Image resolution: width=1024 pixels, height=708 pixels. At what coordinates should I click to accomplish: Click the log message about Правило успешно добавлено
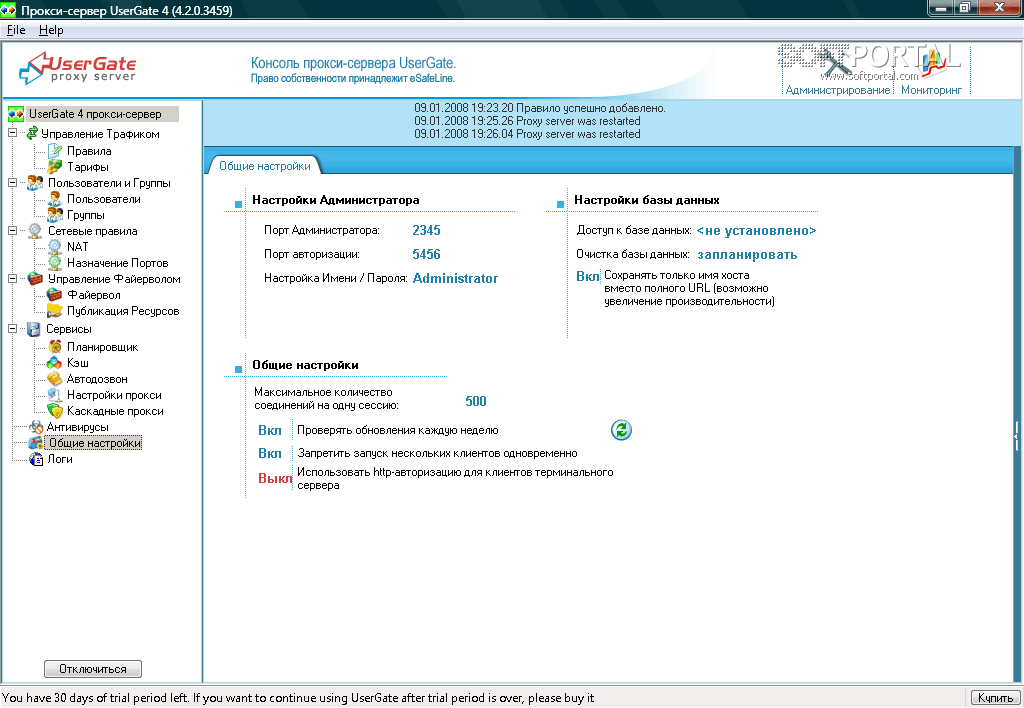[539, 108]
